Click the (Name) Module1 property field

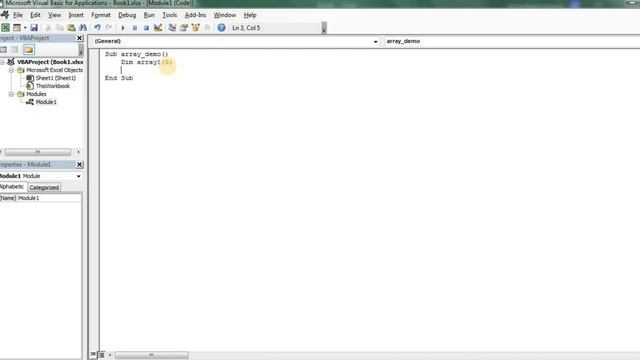pyautogui.click(x=40, y=198)
